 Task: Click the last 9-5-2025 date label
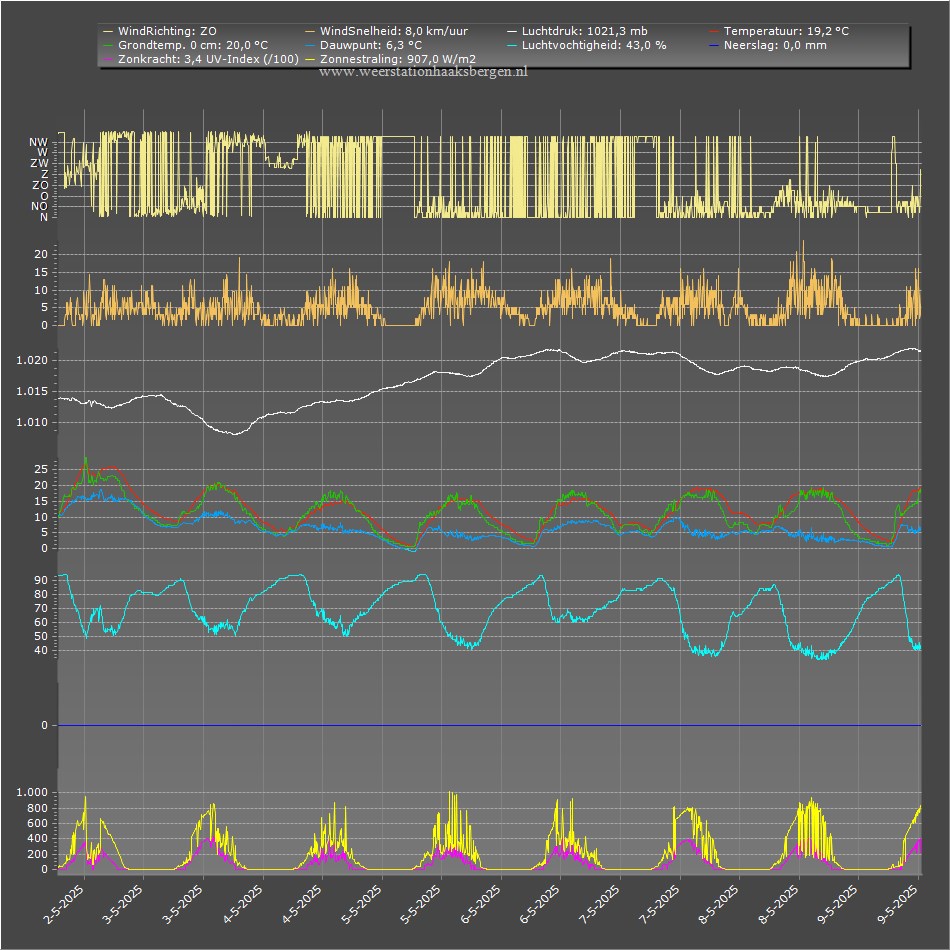click(x=899, y=903)
